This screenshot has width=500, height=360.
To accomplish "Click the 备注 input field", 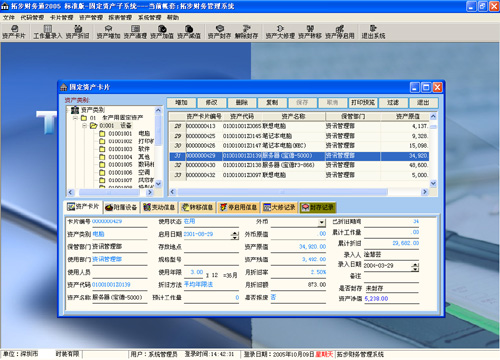I will pyautogui.click(x=391, y=277).
